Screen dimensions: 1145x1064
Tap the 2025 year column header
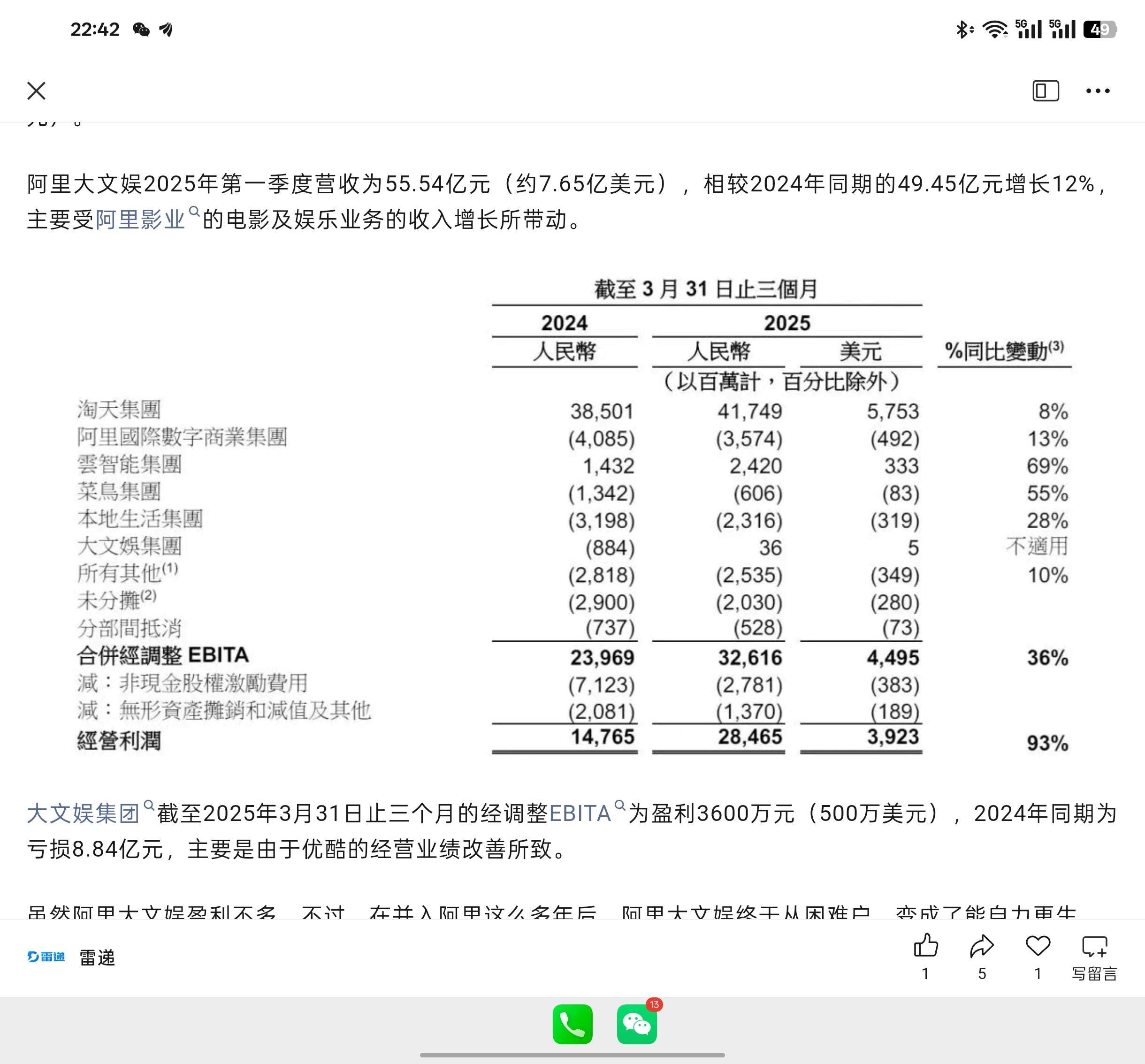point(787,323)
